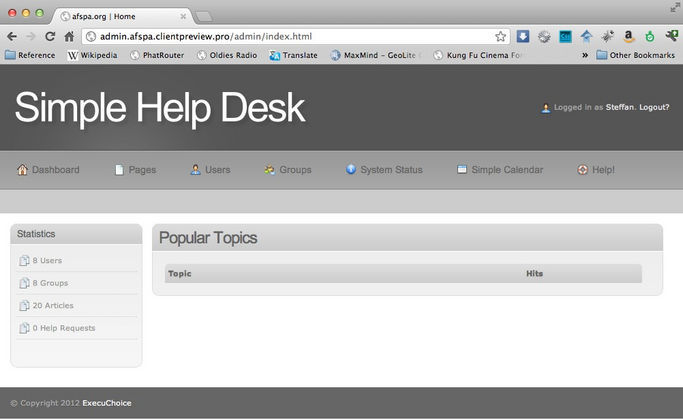Click the Users person icon in navigation
Image resolution: width=683 pixels, height=420 pixels.
tap(196, 170)
